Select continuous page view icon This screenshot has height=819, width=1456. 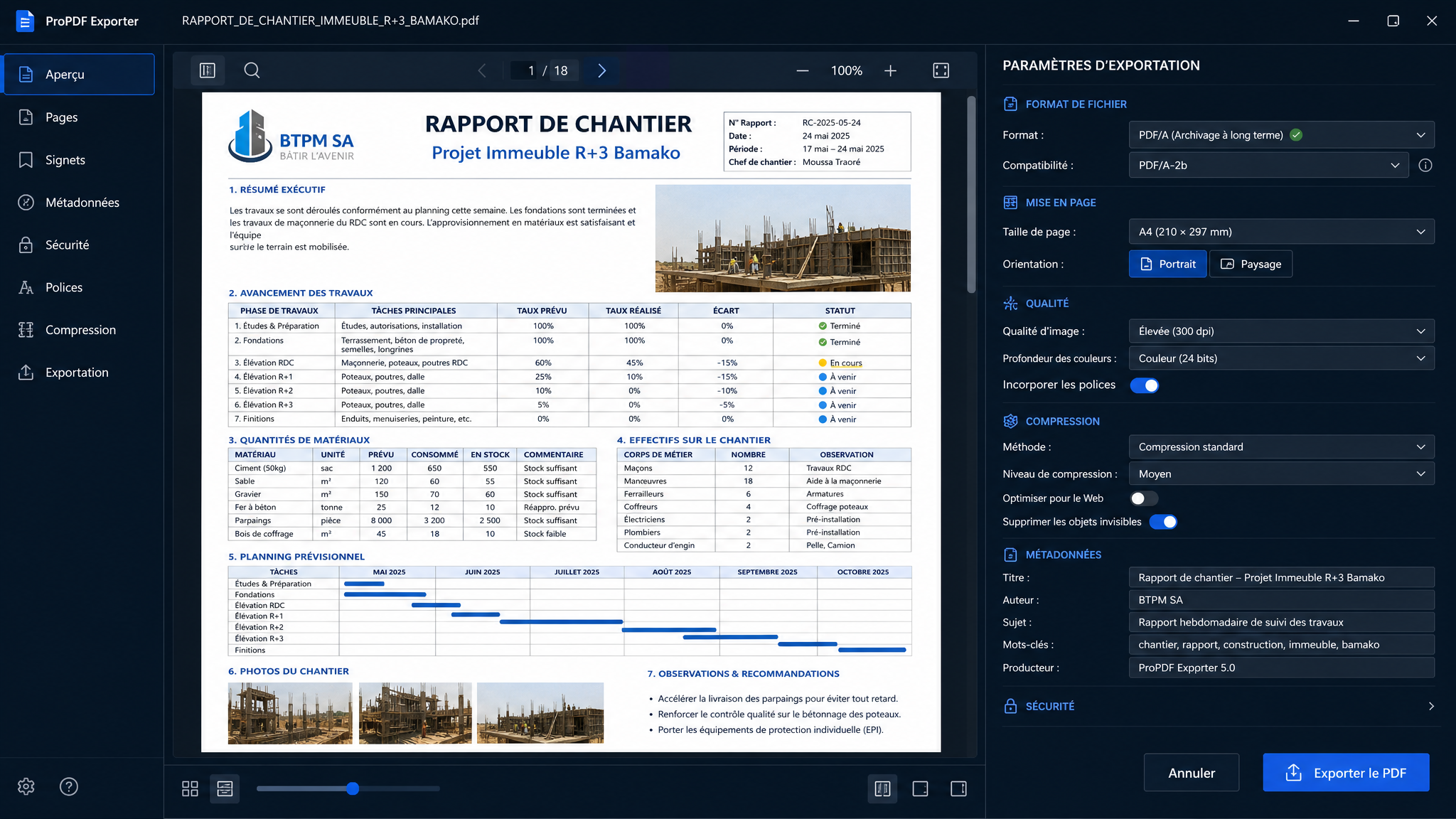[x=225, y=788]
